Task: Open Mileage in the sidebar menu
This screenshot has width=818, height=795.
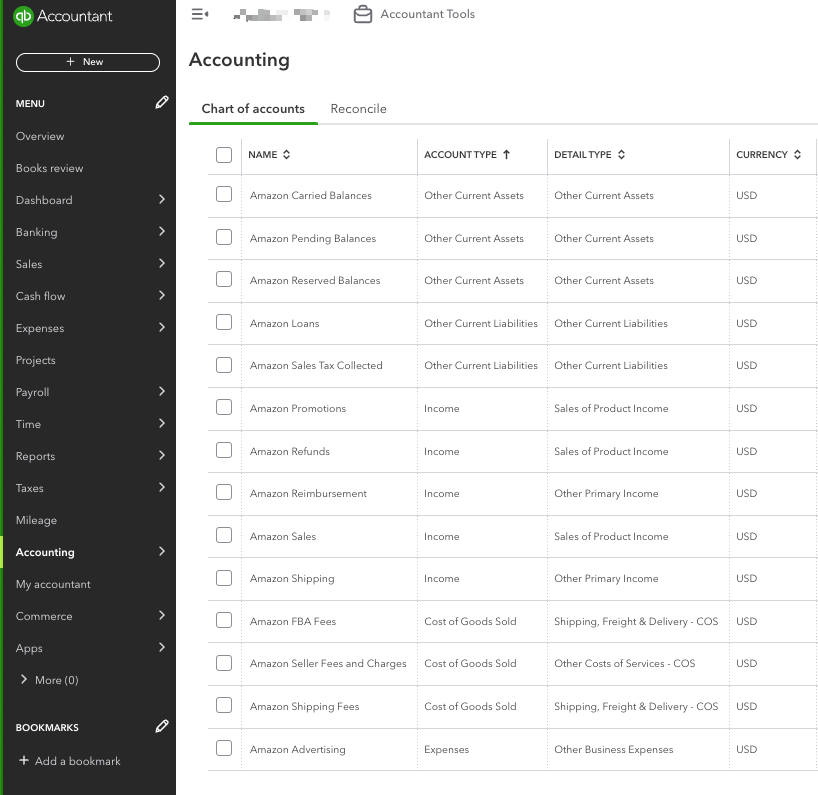Action: click(36, 520)
